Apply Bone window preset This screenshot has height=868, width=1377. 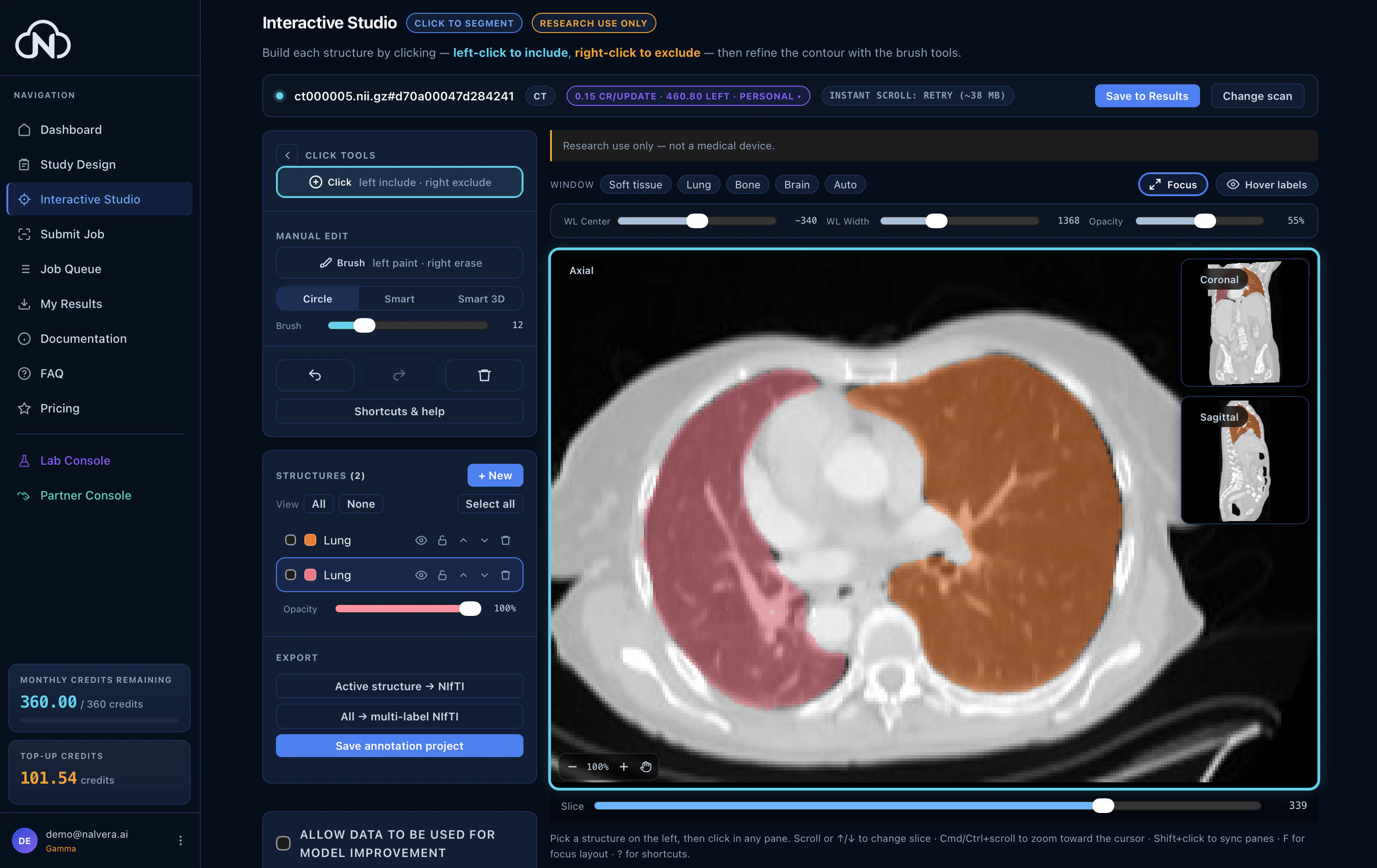click(747, 185)
